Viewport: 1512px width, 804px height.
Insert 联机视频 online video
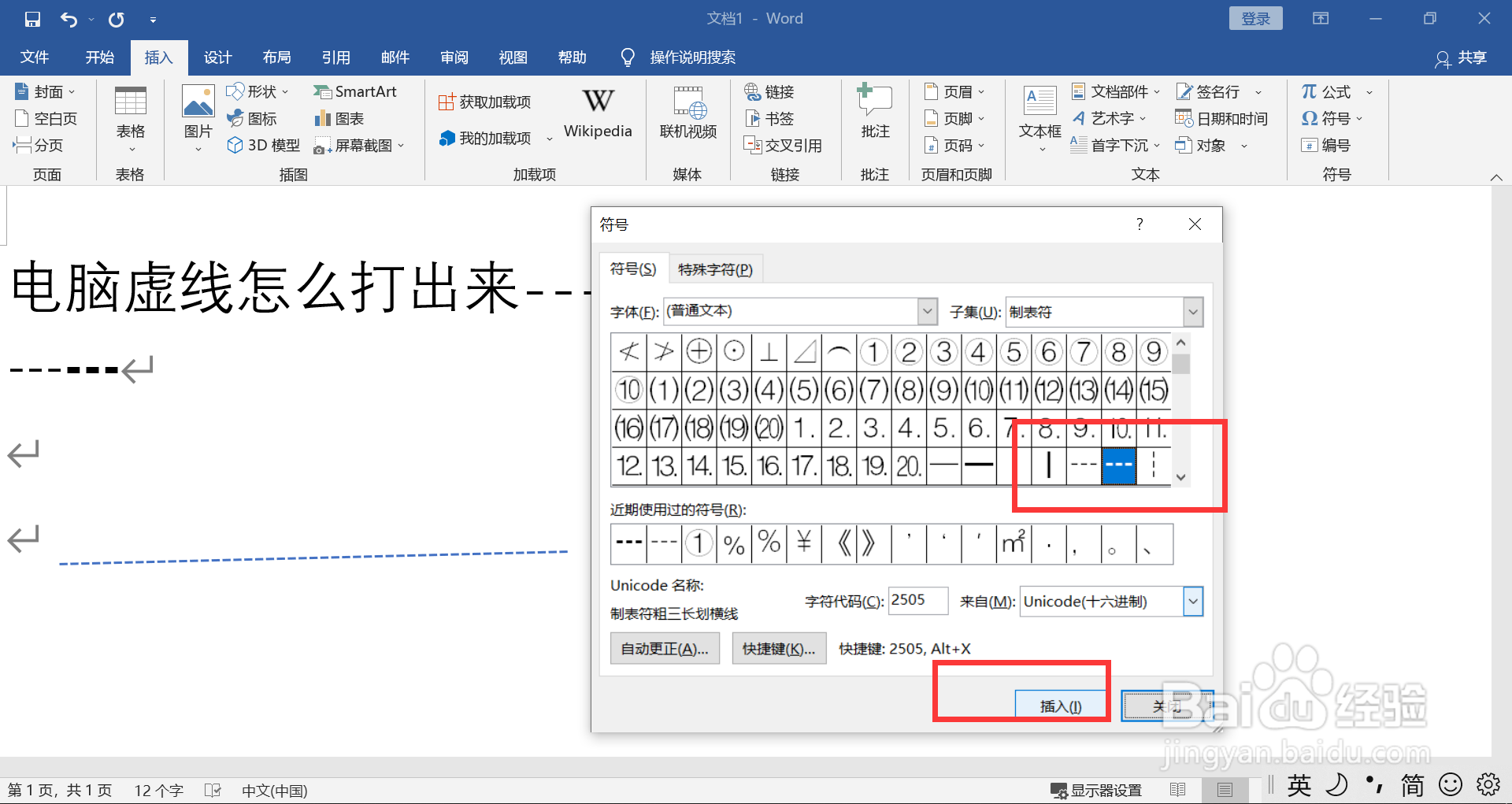[x=687, y=113]
